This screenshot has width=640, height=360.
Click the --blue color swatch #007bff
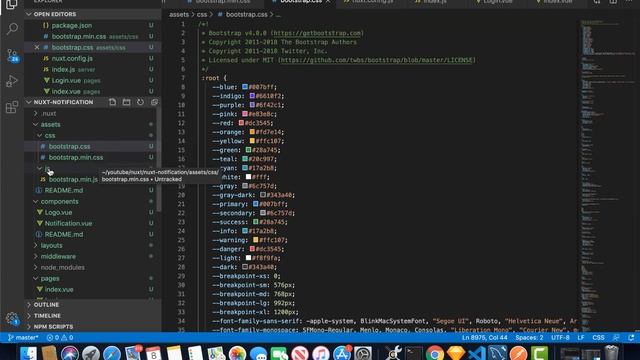[x=245, y=87]
